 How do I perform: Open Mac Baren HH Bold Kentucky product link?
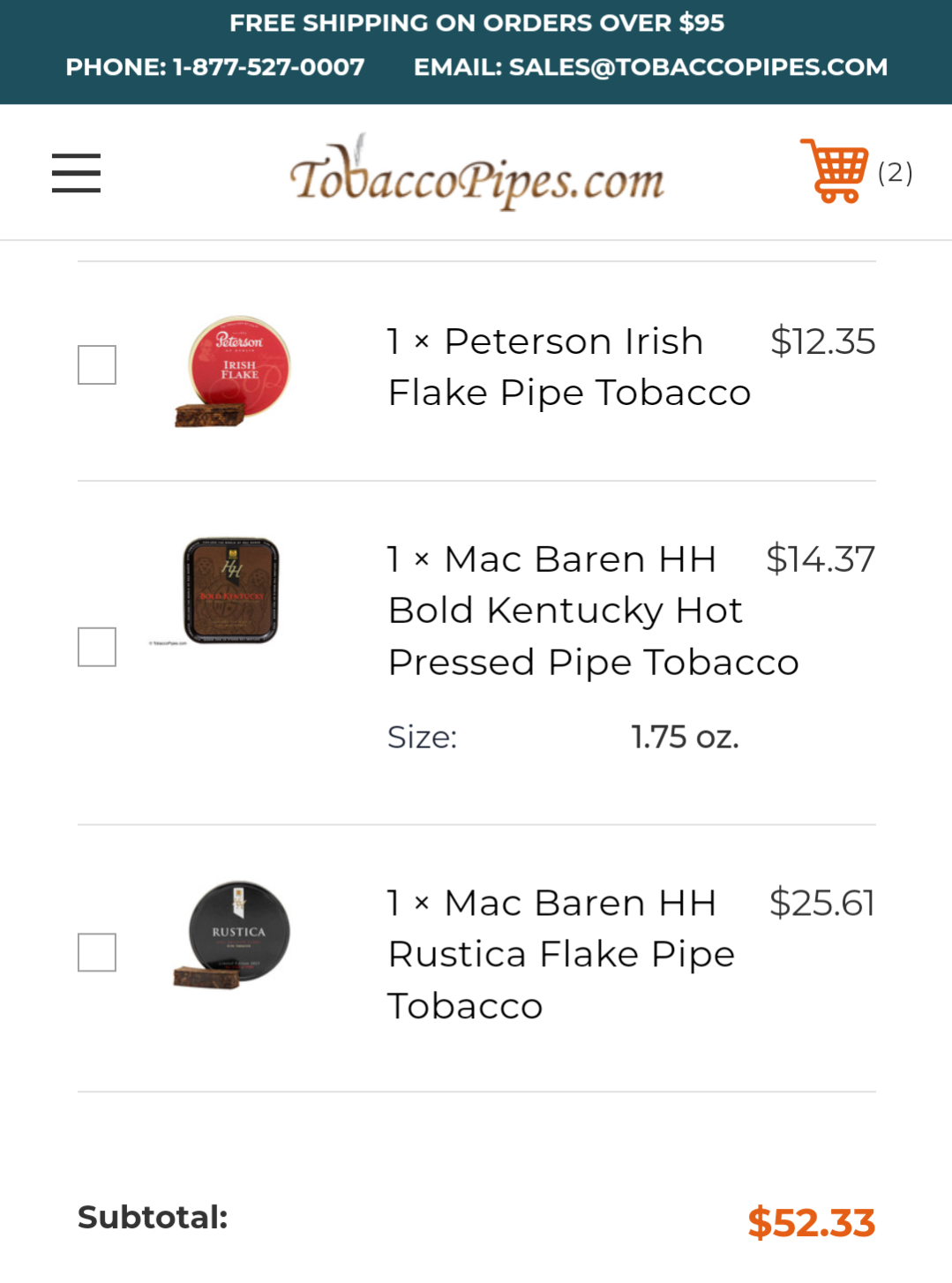pos(592,611)
